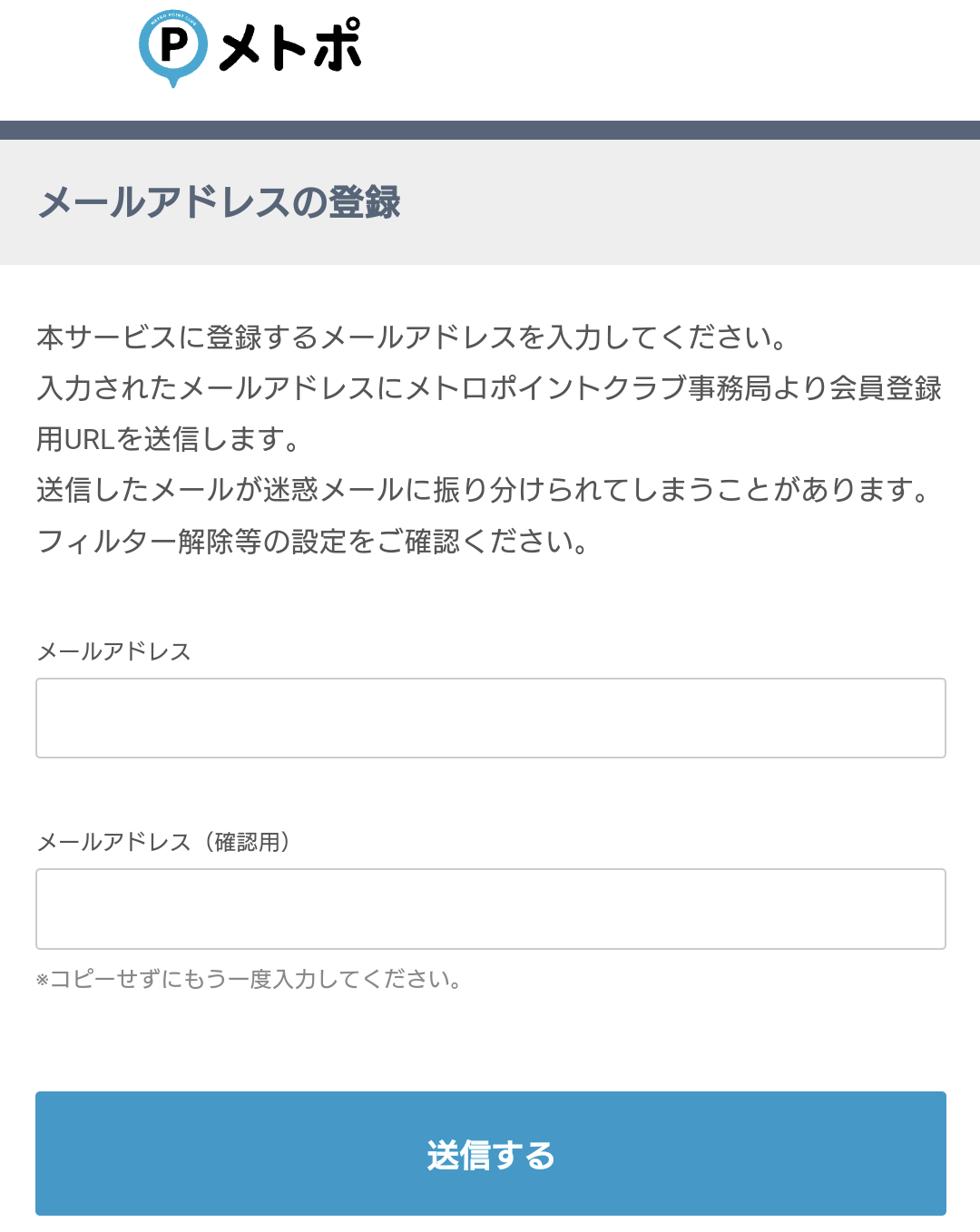Click the フィルター解除等 instruction line

313,542
